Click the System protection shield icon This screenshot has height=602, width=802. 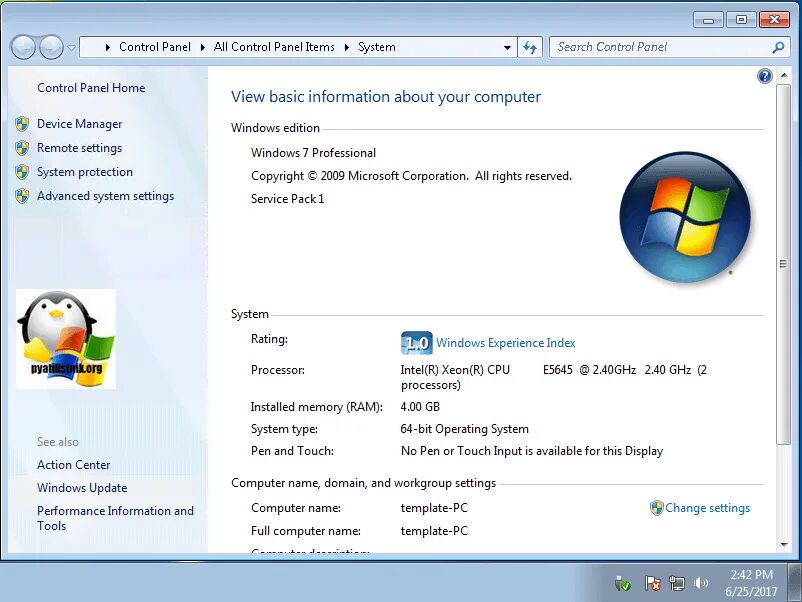(22, 172)
